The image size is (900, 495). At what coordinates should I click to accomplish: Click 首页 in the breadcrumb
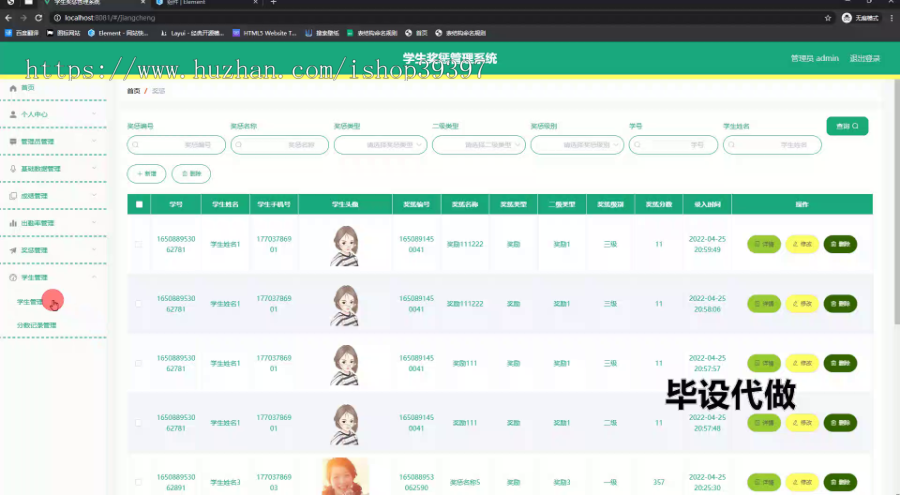pos(134,91)
